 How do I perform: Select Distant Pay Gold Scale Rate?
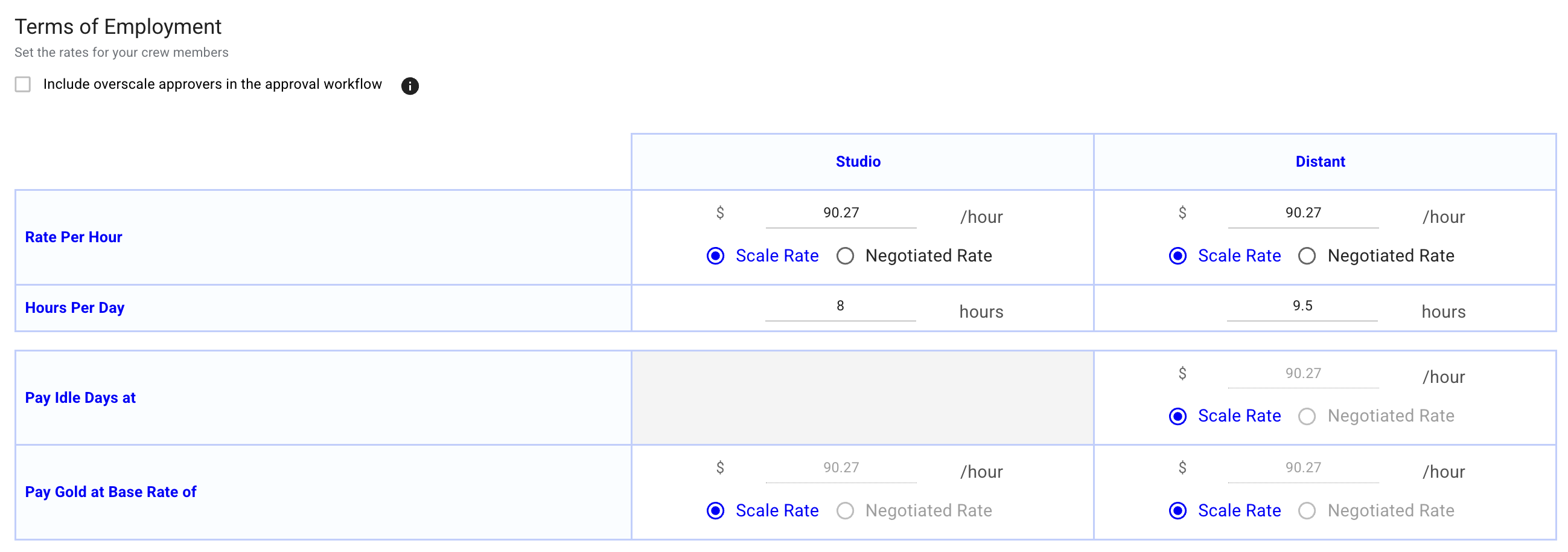click(x=1178, y=510)
